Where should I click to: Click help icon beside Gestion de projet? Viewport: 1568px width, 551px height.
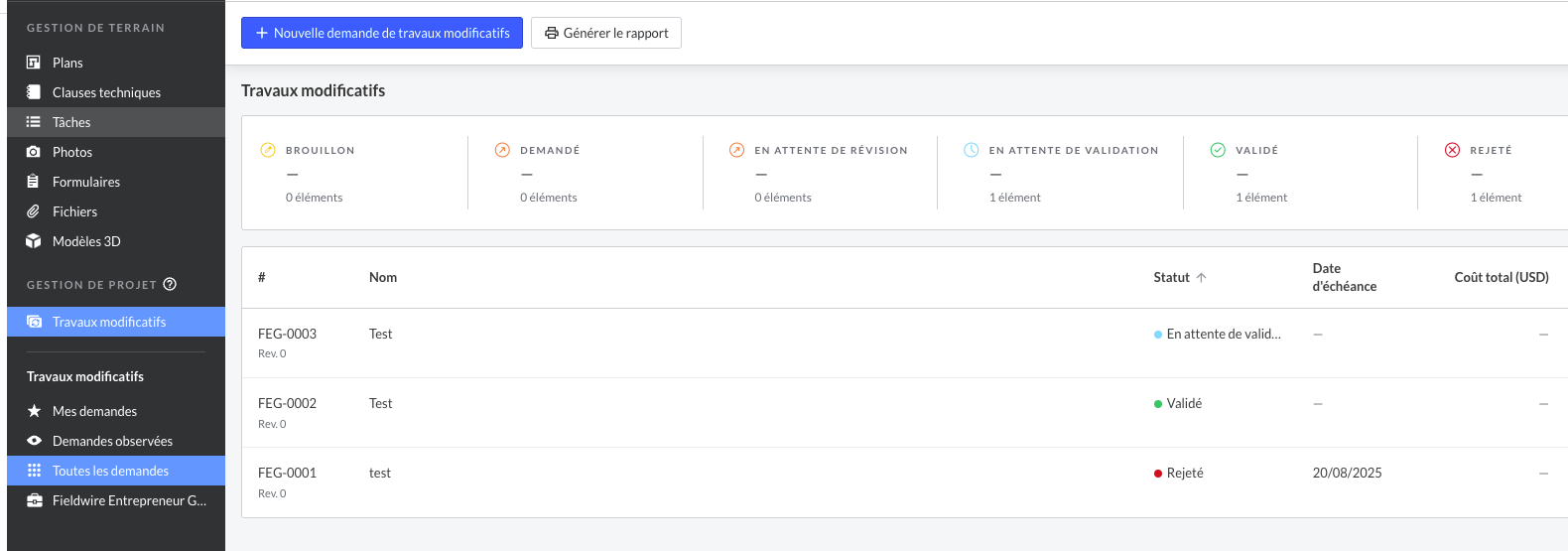click(x=170, y=284)
